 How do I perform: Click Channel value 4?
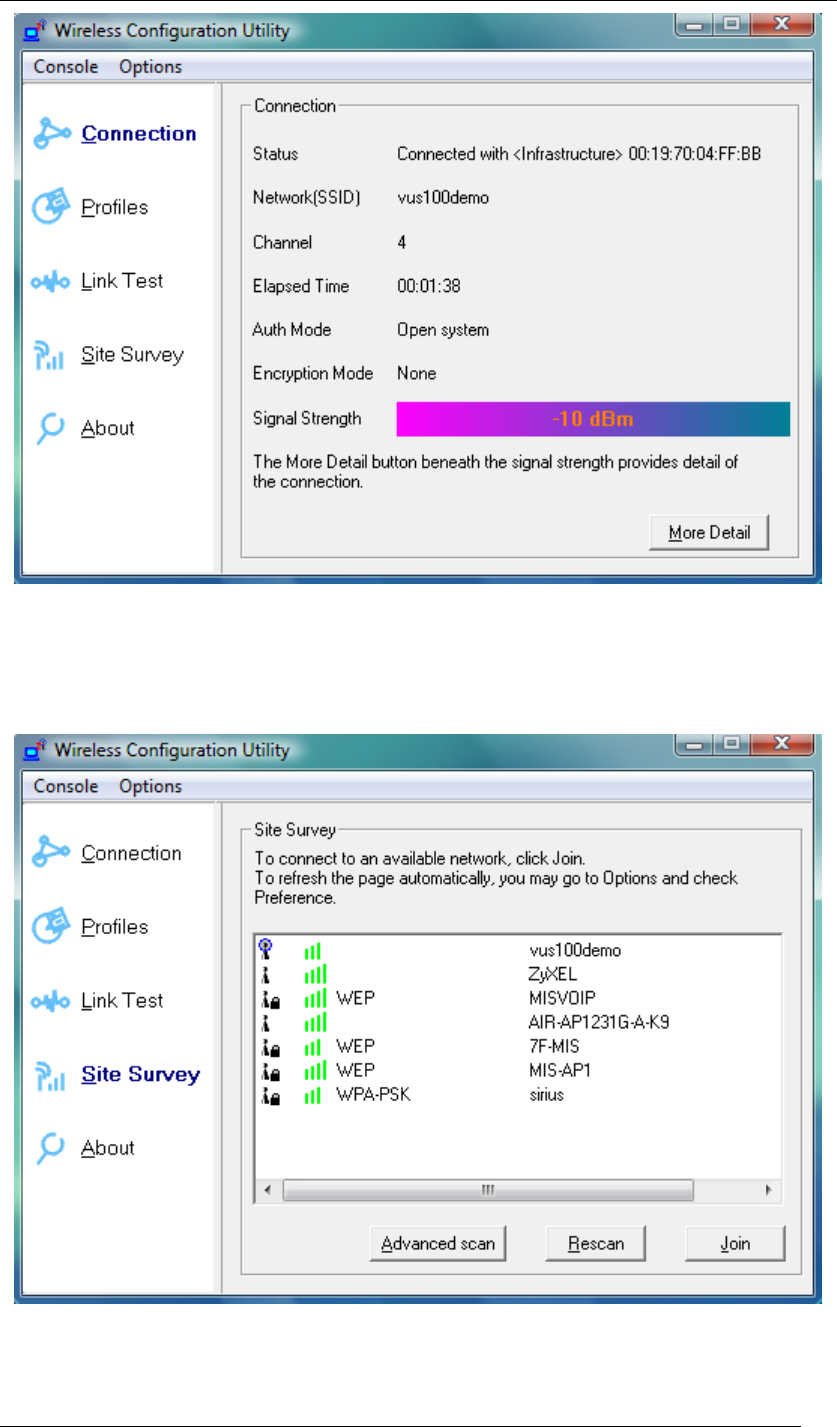point(402,243)
